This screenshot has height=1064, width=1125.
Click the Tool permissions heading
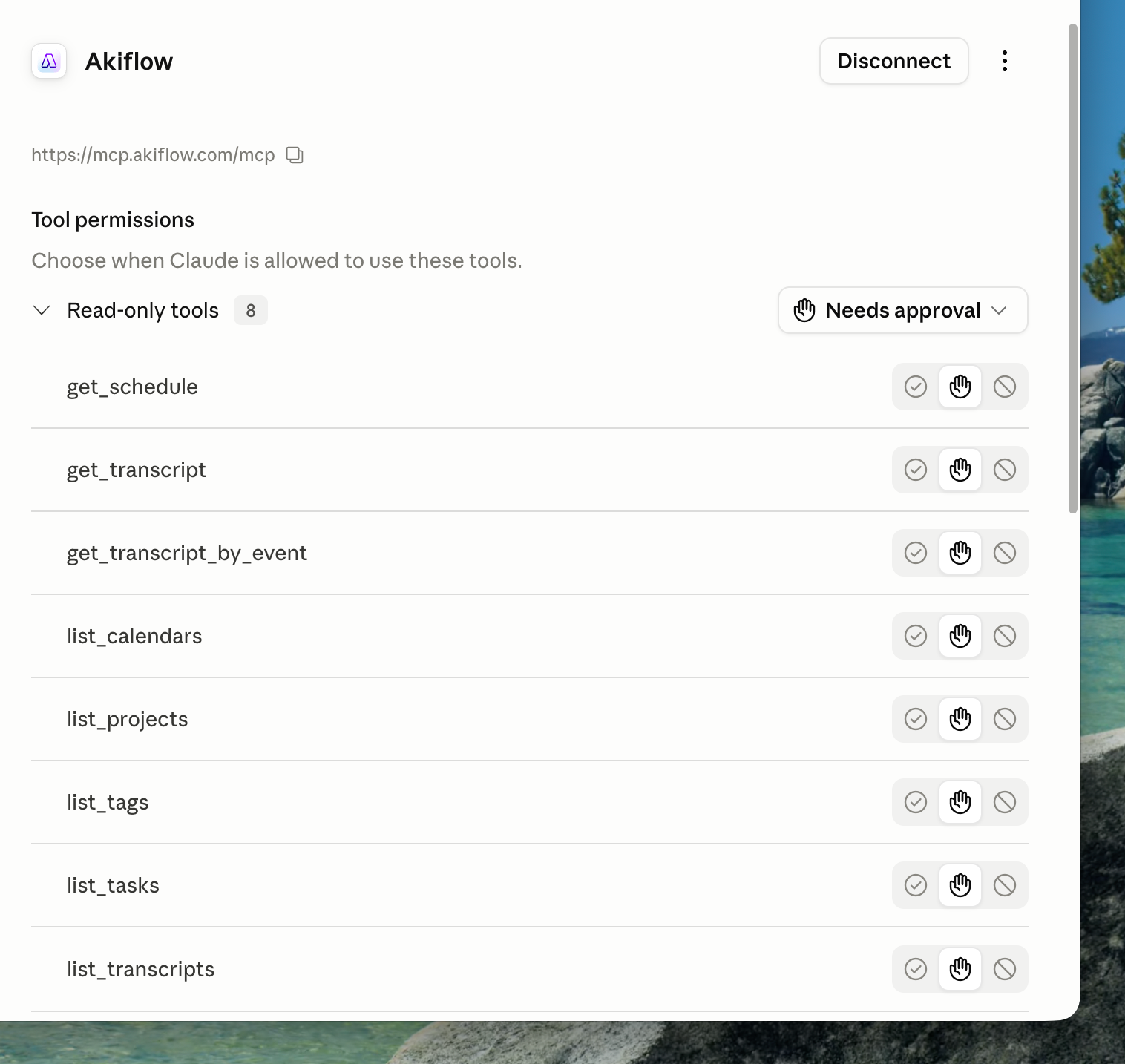point(113,220)
